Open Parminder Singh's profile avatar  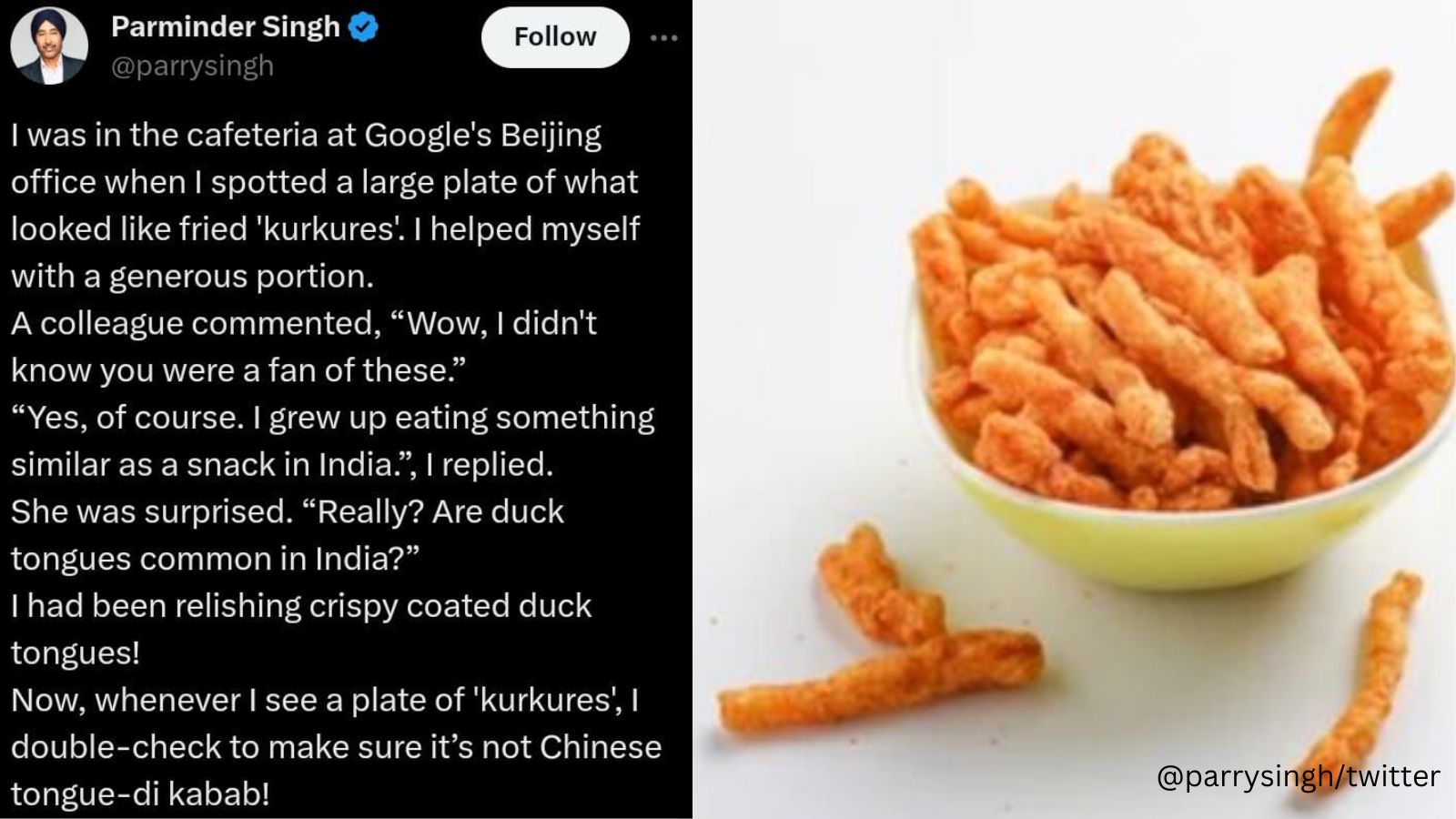pos(49,45)
